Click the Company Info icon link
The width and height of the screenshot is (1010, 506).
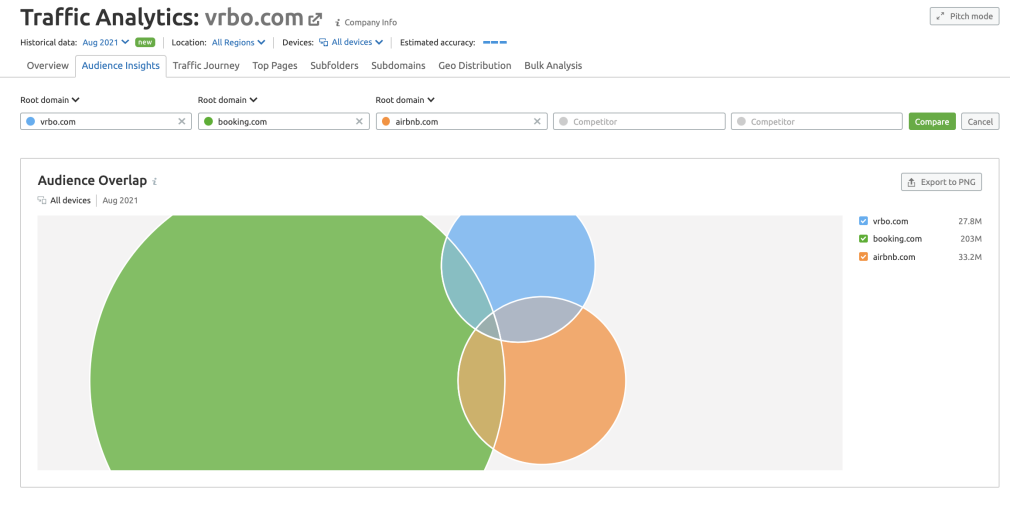click(366, 22)
